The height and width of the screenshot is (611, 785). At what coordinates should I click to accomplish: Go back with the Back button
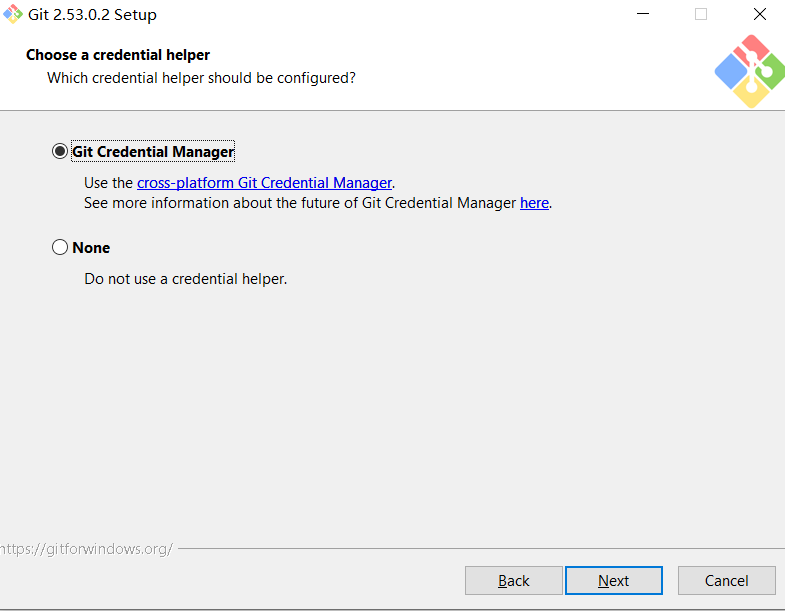513,581
